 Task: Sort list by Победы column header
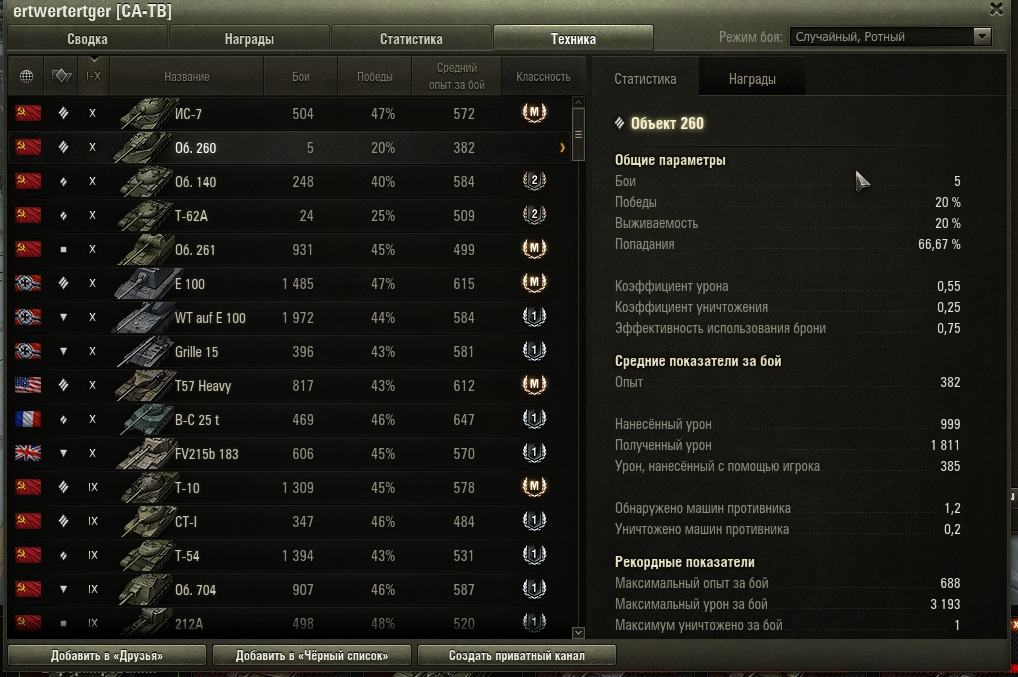pyautogui.click(x=375, y=77)
